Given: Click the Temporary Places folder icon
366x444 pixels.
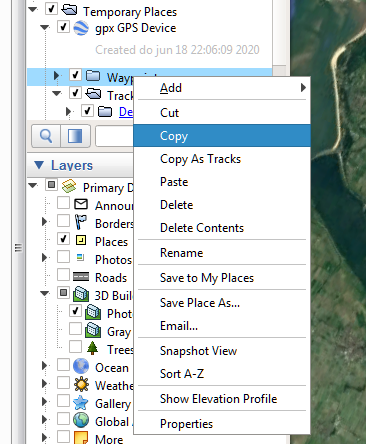Looking at the screenshot, I should tap(69, 10).
